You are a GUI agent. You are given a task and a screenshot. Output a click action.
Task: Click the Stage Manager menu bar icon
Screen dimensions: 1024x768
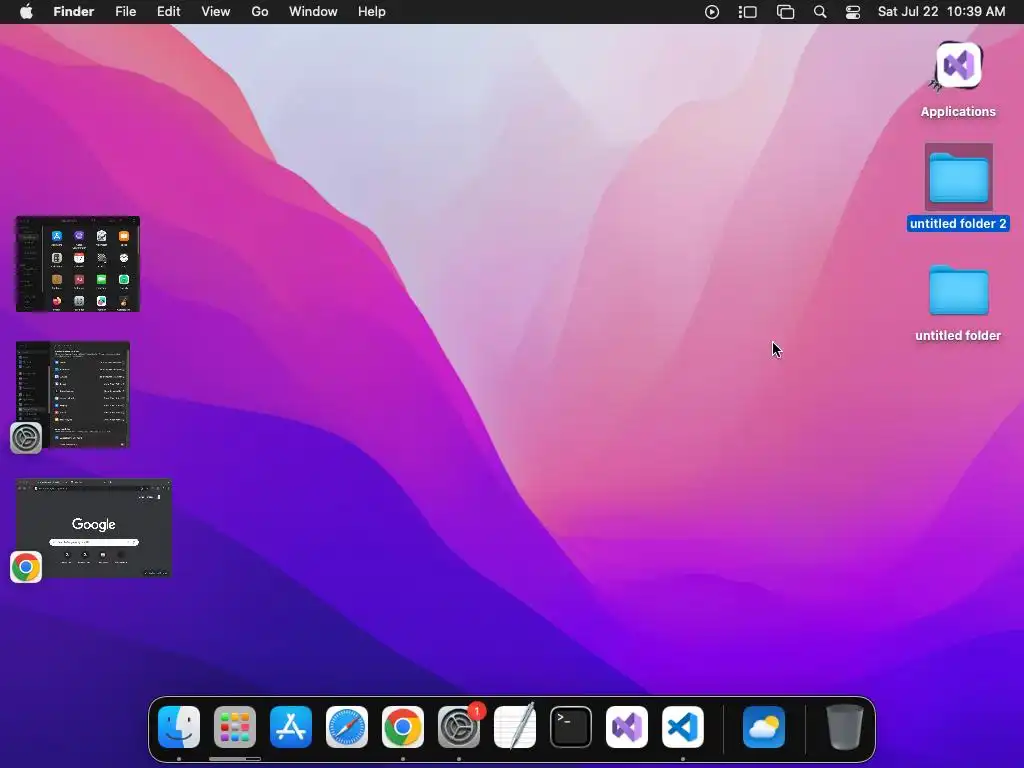tap(748, 12)
